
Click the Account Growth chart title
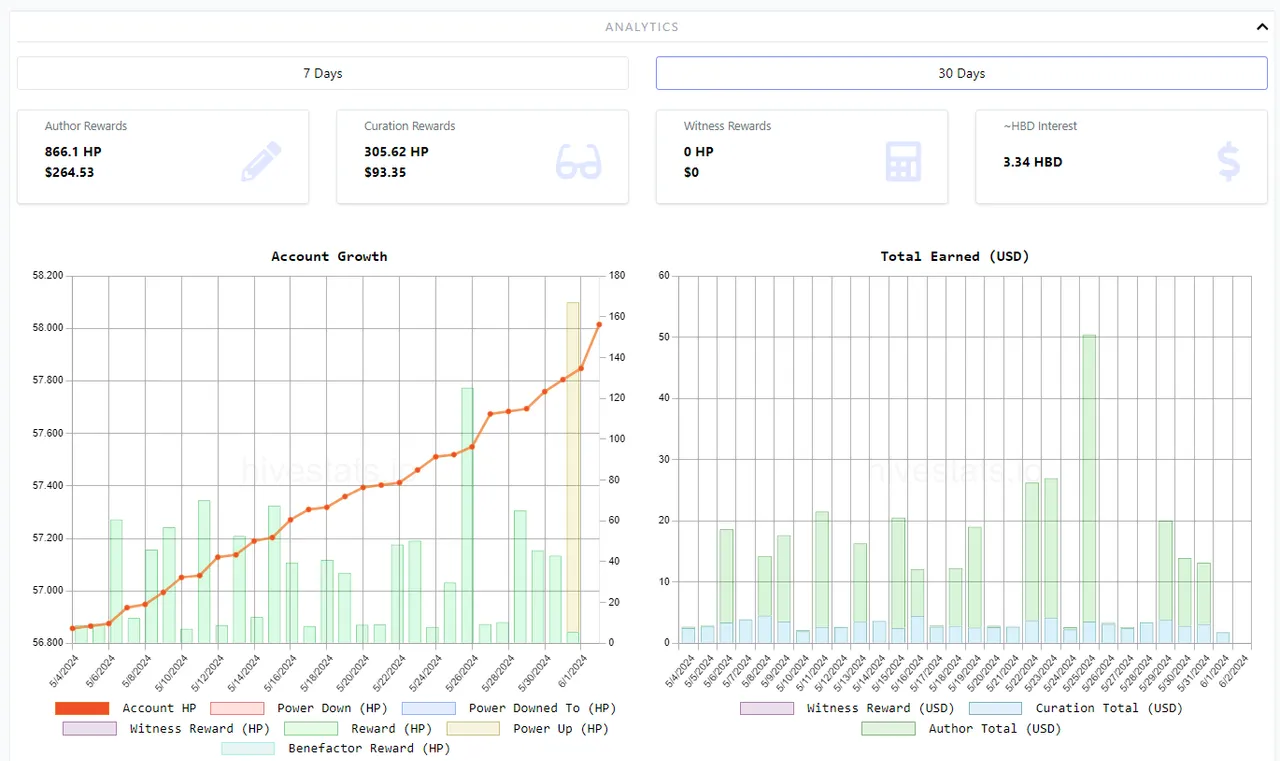pos(329,257)
